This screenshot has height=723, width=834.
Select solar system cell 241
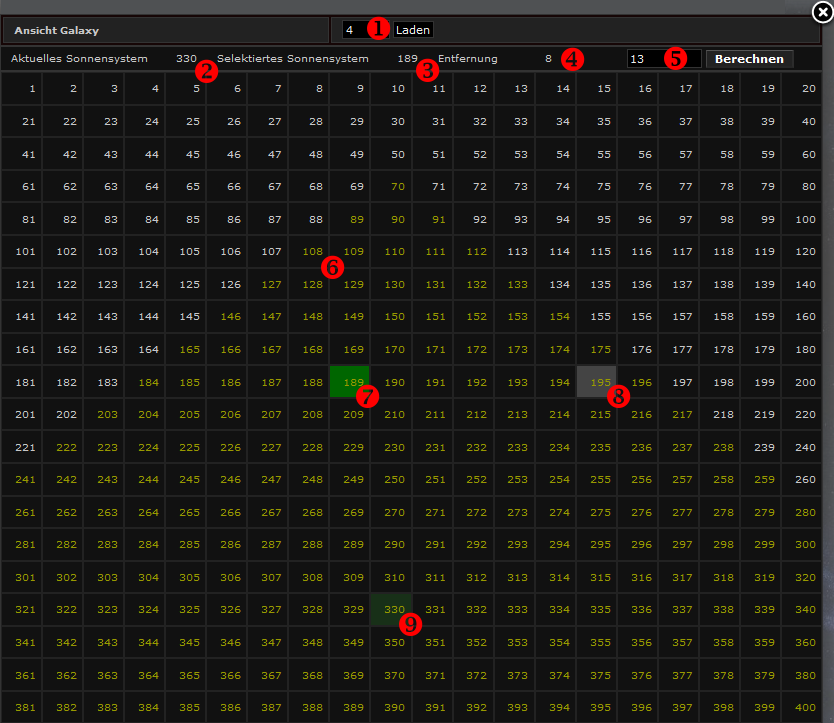(22, 479)
